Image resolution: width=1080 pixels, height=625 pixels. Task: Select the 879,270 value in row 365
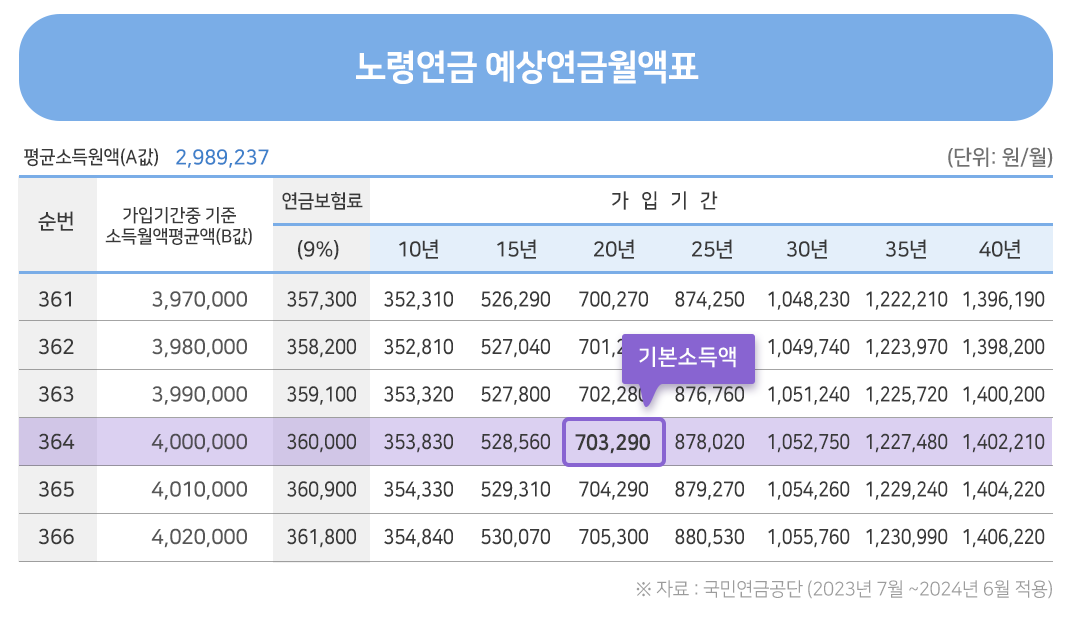pos(710,489)
